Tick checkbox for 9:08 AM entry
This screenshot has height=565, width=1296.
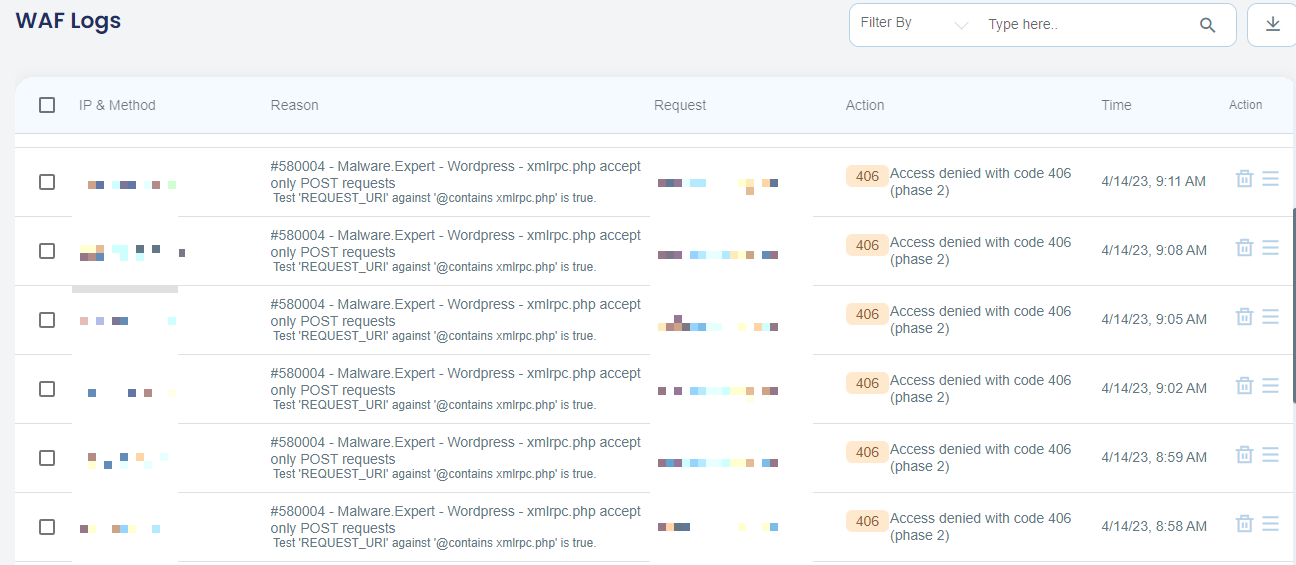click(47, 251)
